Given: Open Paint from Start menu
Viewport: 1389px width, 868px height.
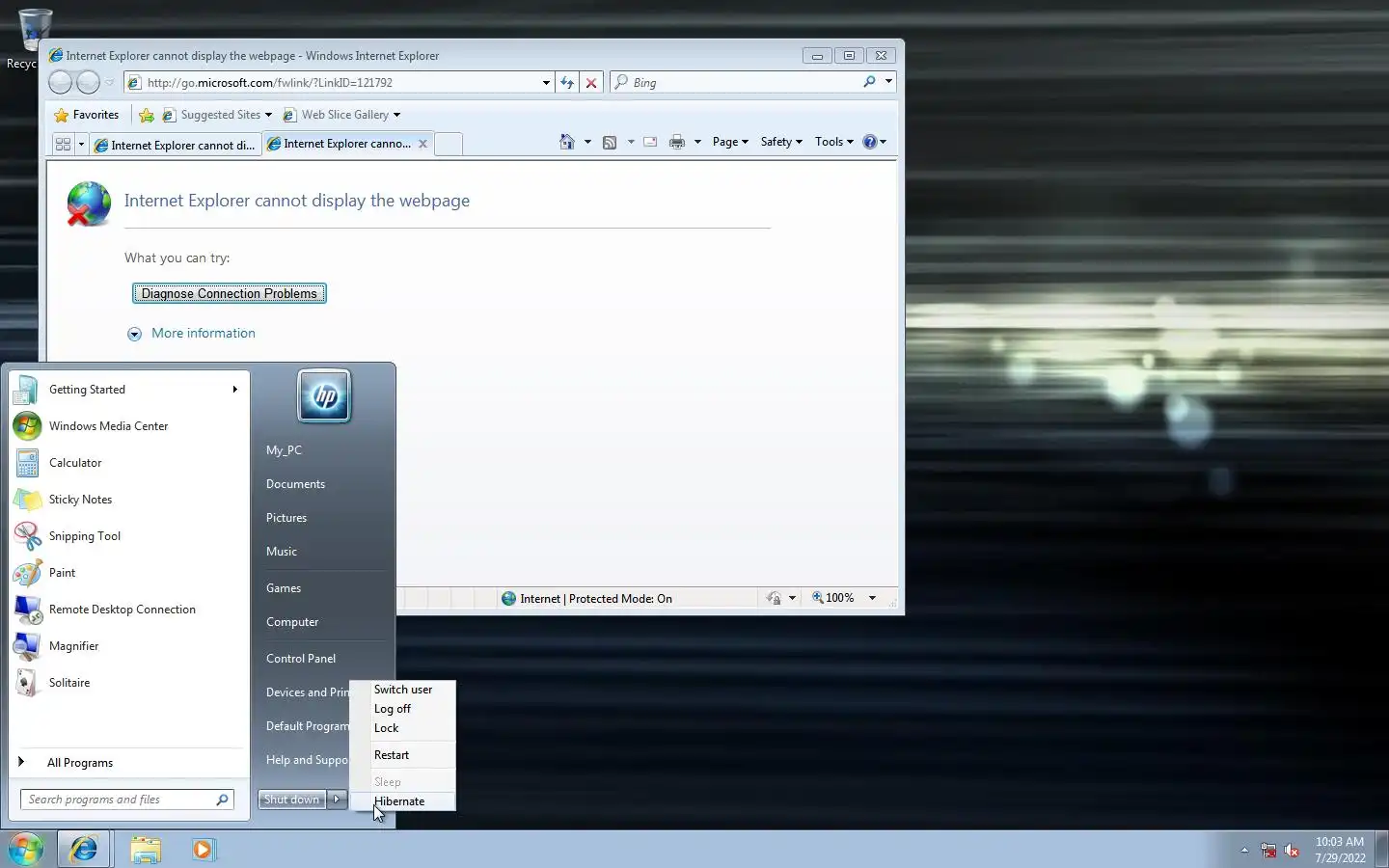Looking at the screenshot, I should pyautogui.click(x=129, y=573).
